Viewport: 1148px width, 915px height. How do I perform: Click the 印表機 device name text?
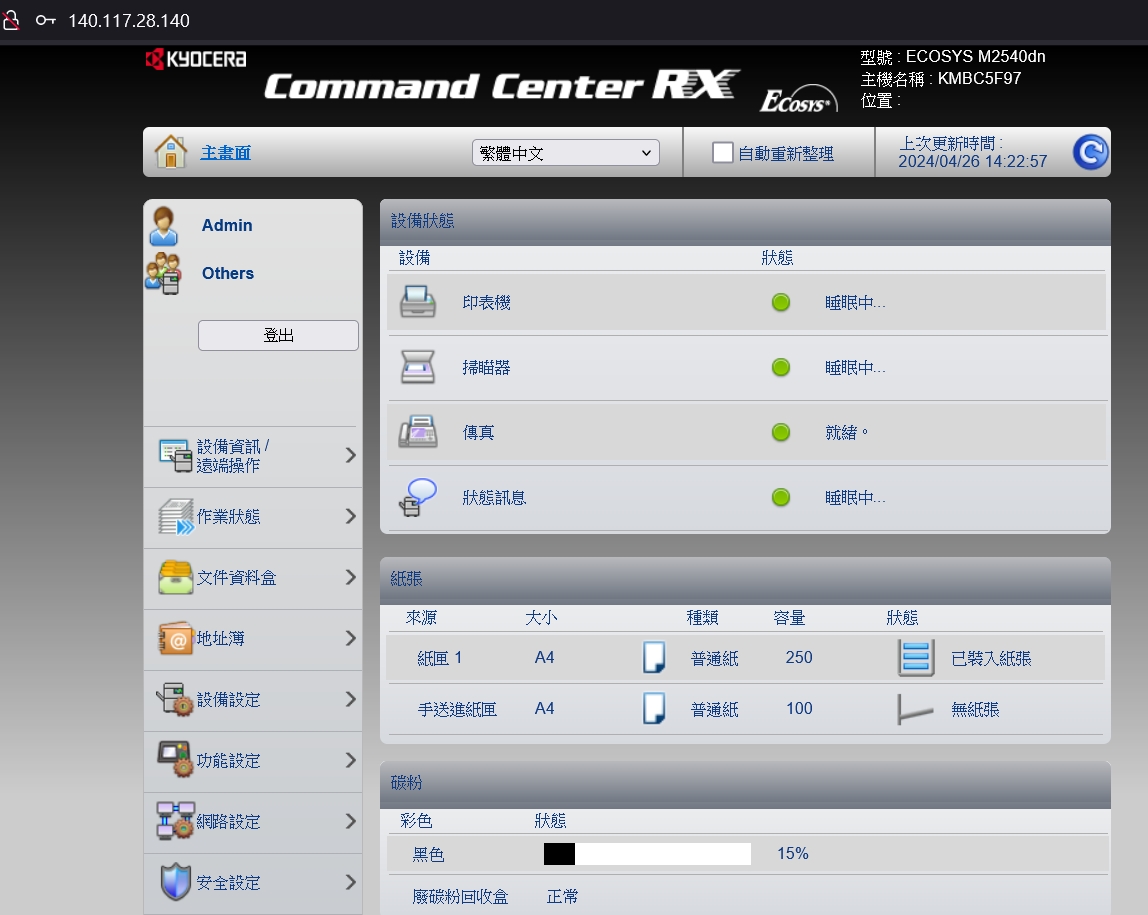coord(486,302)
